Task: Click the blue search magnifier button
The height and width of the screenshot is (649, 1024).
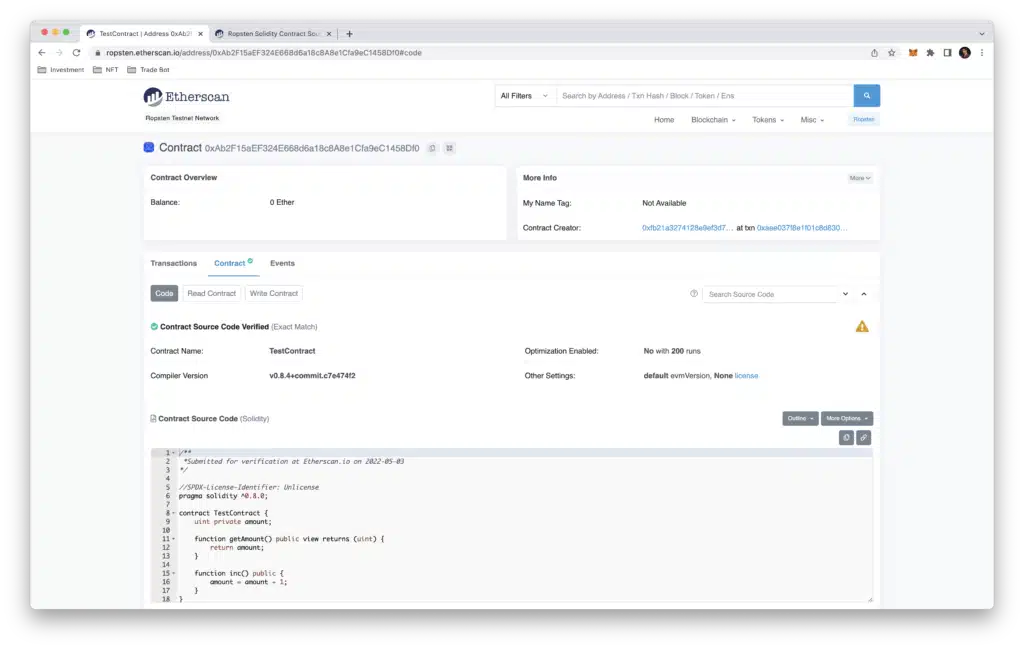Action: point(866,95)
